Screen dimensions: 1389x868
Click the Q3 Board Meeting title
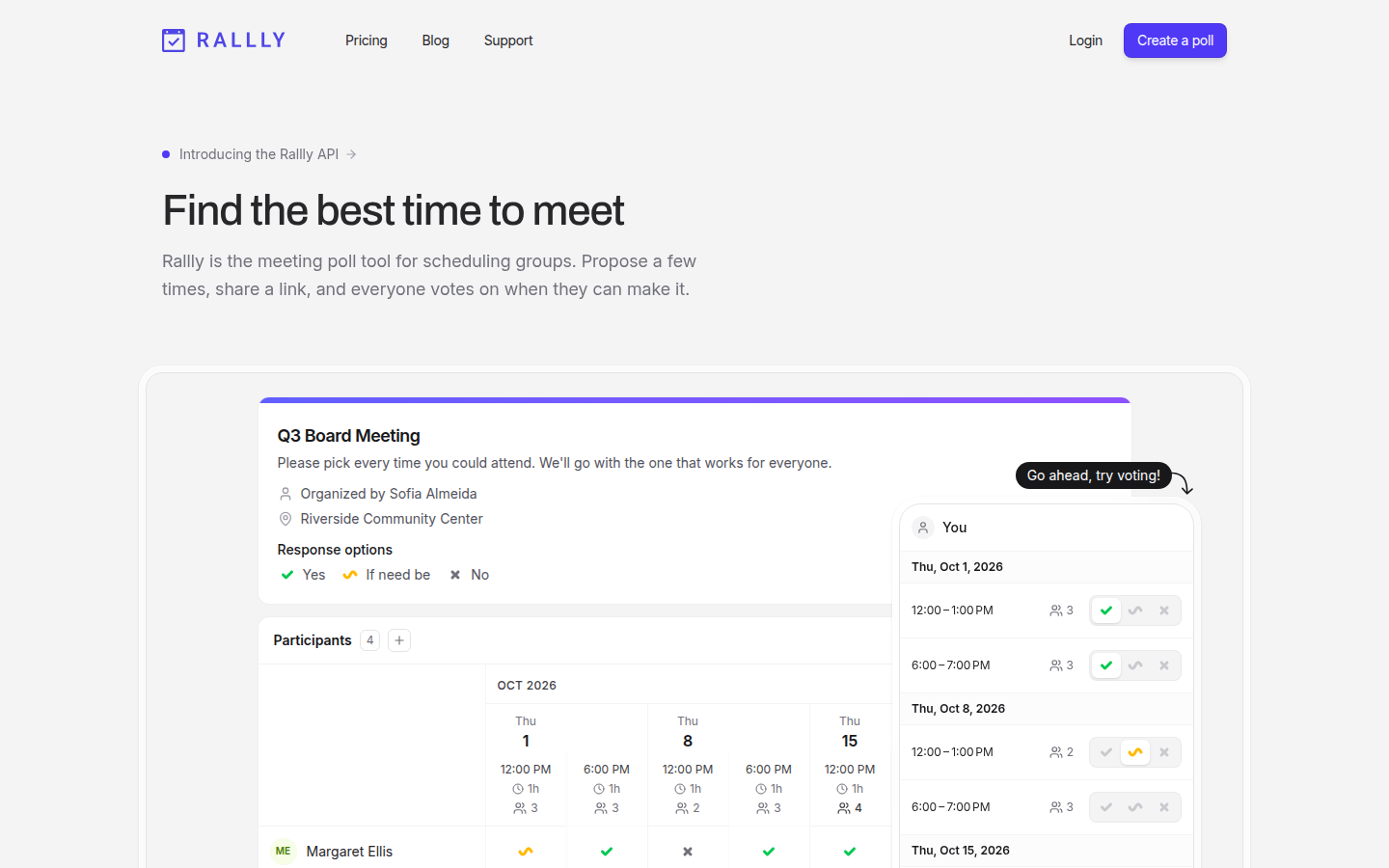[349, 436]
